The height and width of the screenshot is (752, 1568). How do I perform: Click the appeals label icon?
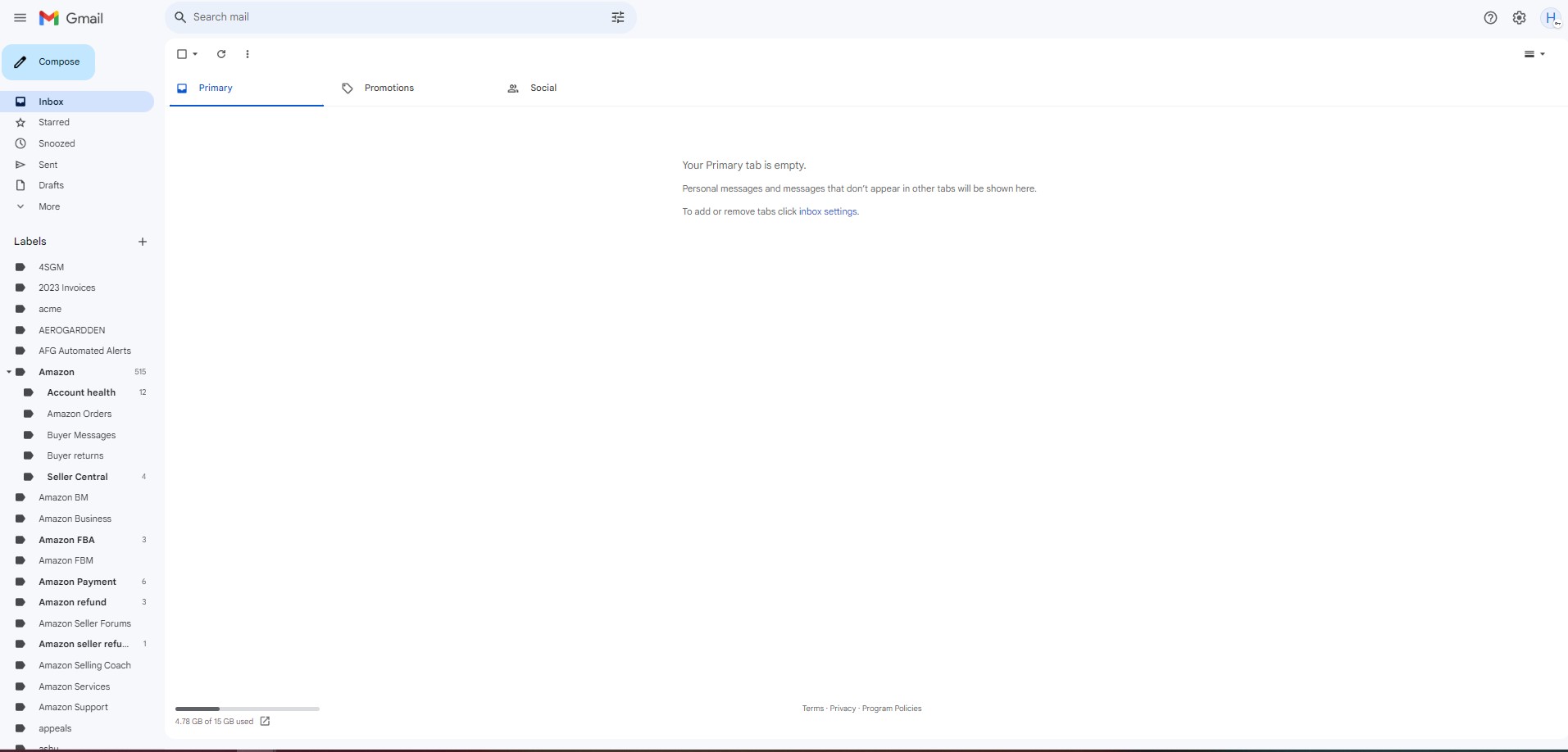click(20, 728)
